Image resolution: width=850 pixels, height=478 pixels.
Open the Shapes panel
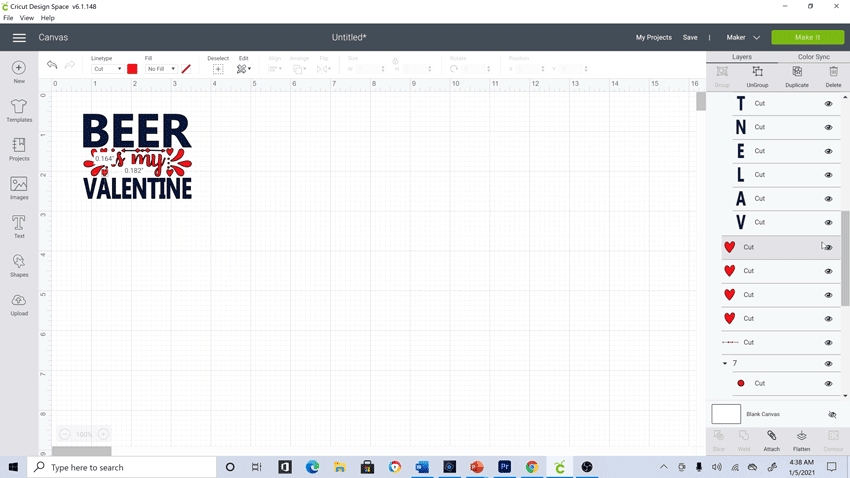tap(19, 266)
